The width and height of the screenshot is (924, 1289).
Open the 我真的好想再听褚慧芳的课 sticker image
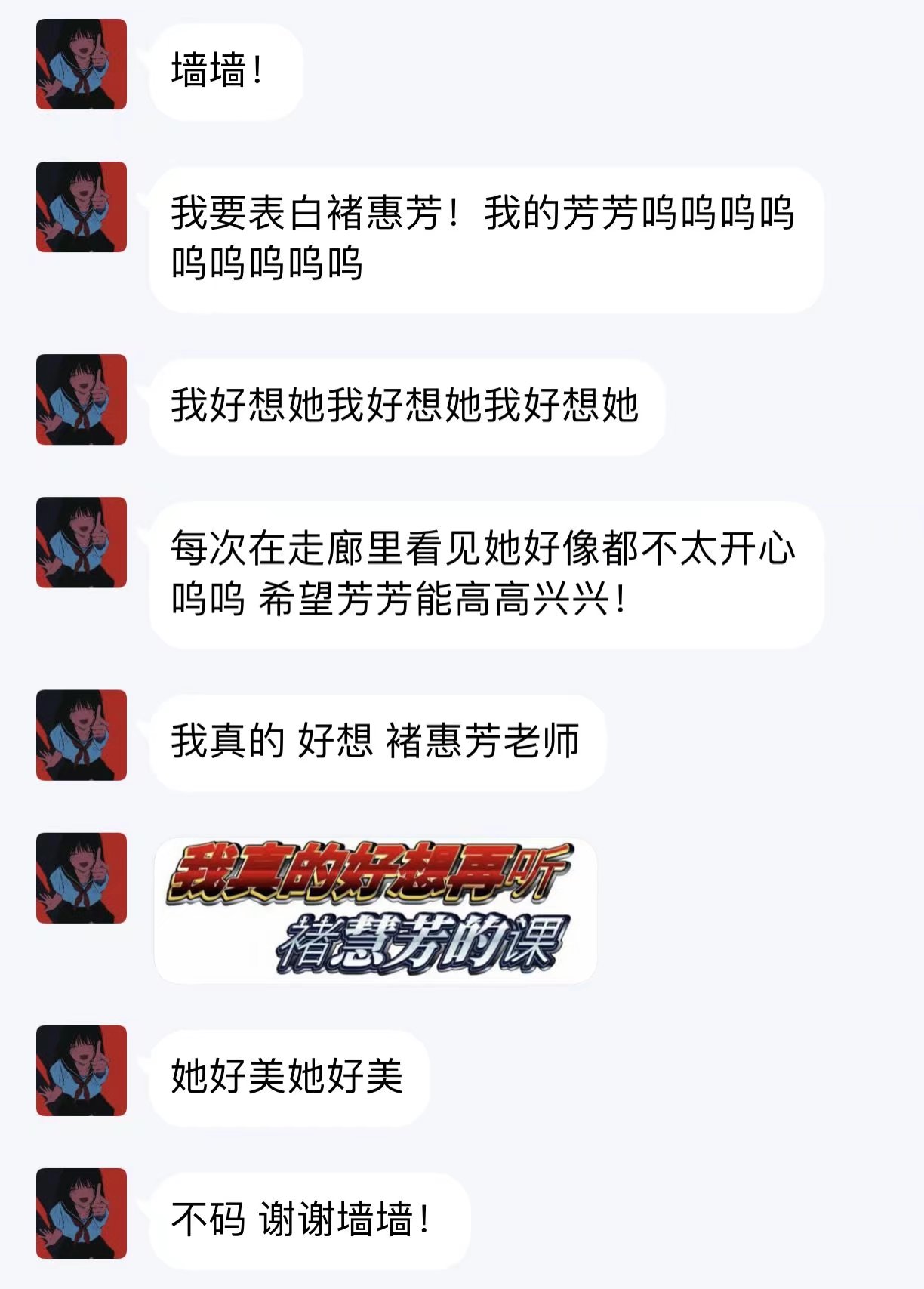[375, 911]
